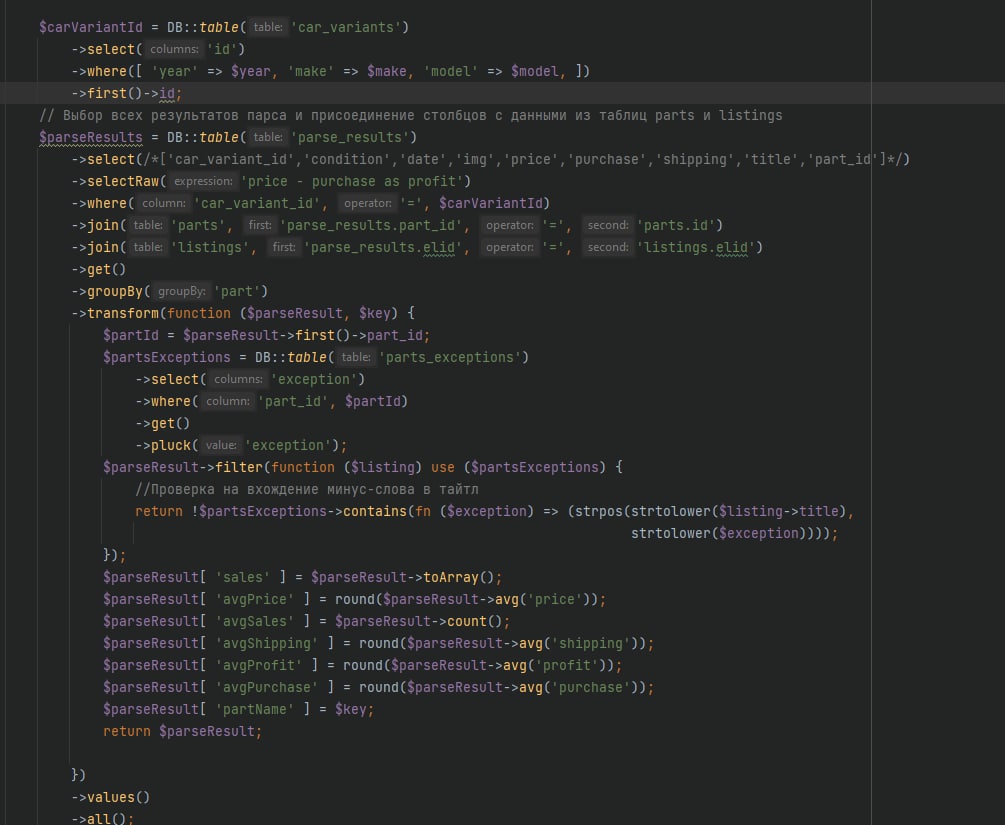Click the 'car_variants' table string
The image size is (1005, 825).
point(345,27)
